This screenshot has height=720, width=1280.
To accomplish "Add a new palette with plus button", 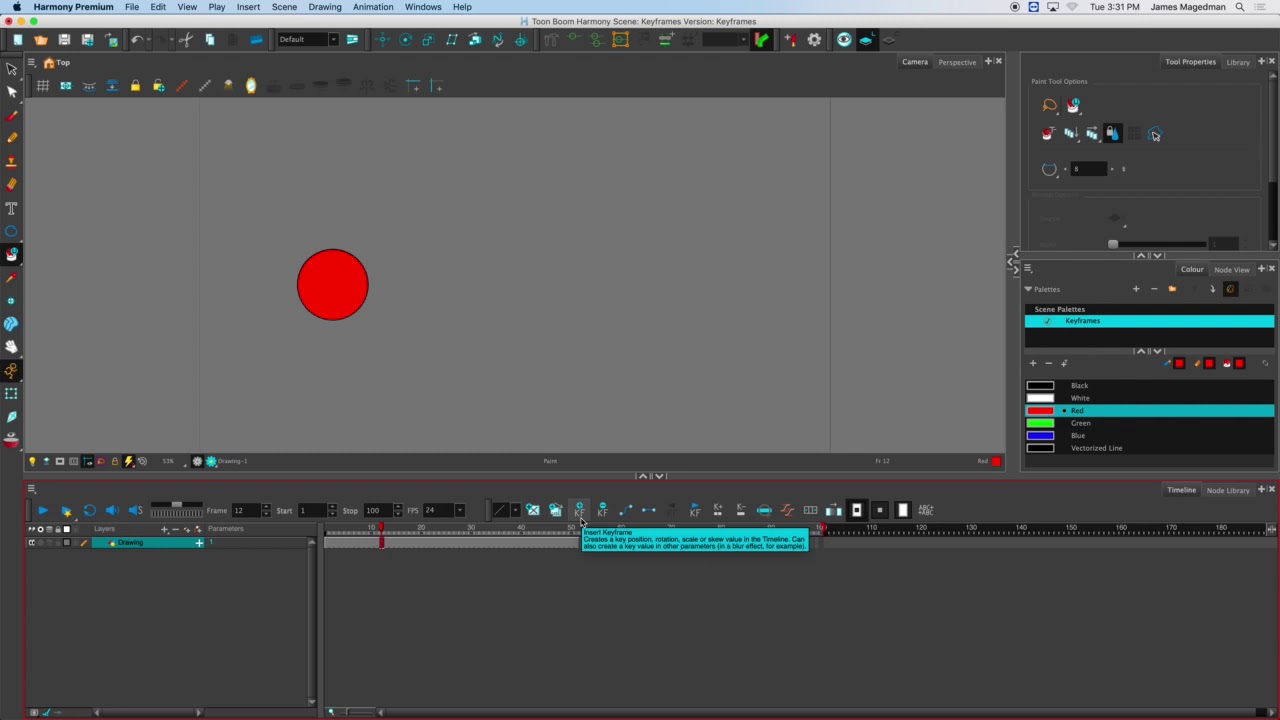I will [1135, 289].
